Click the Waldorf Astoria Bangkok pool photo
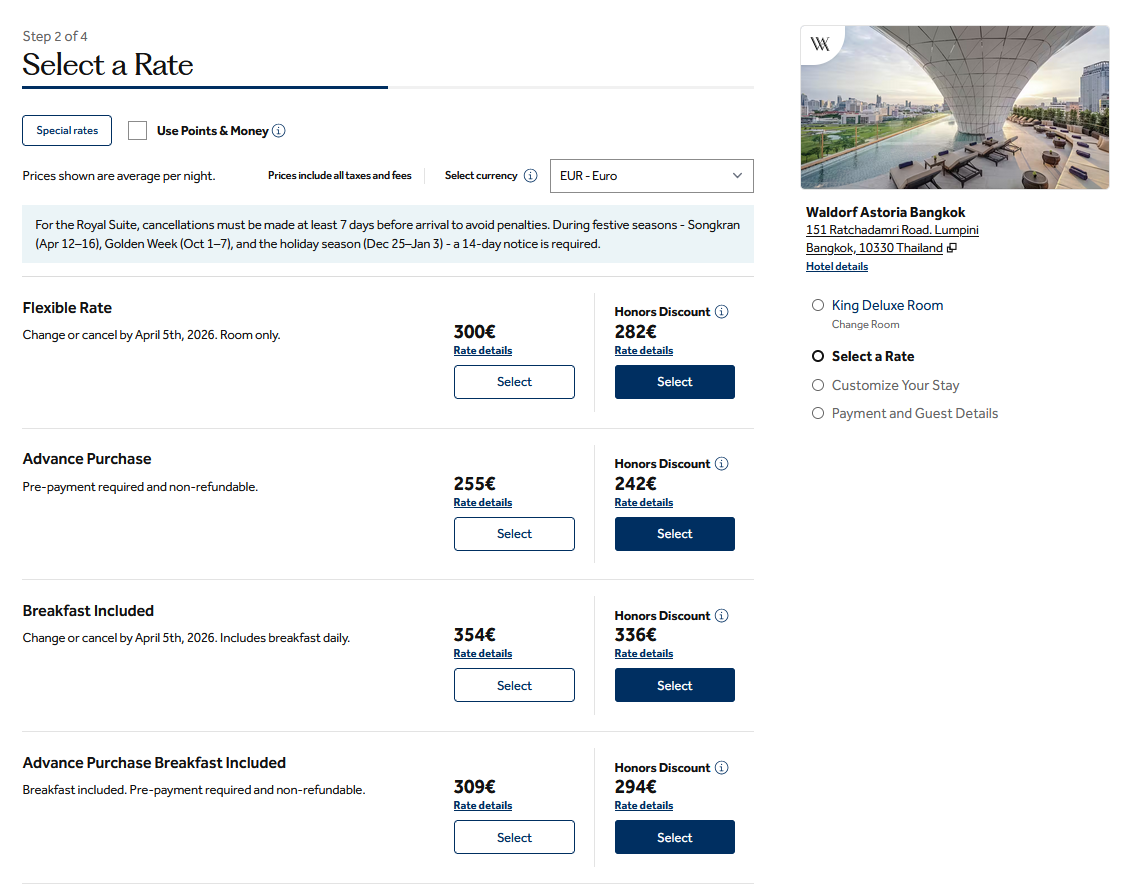This screenshot has height=890, width=1125. [x=954, y=107]
